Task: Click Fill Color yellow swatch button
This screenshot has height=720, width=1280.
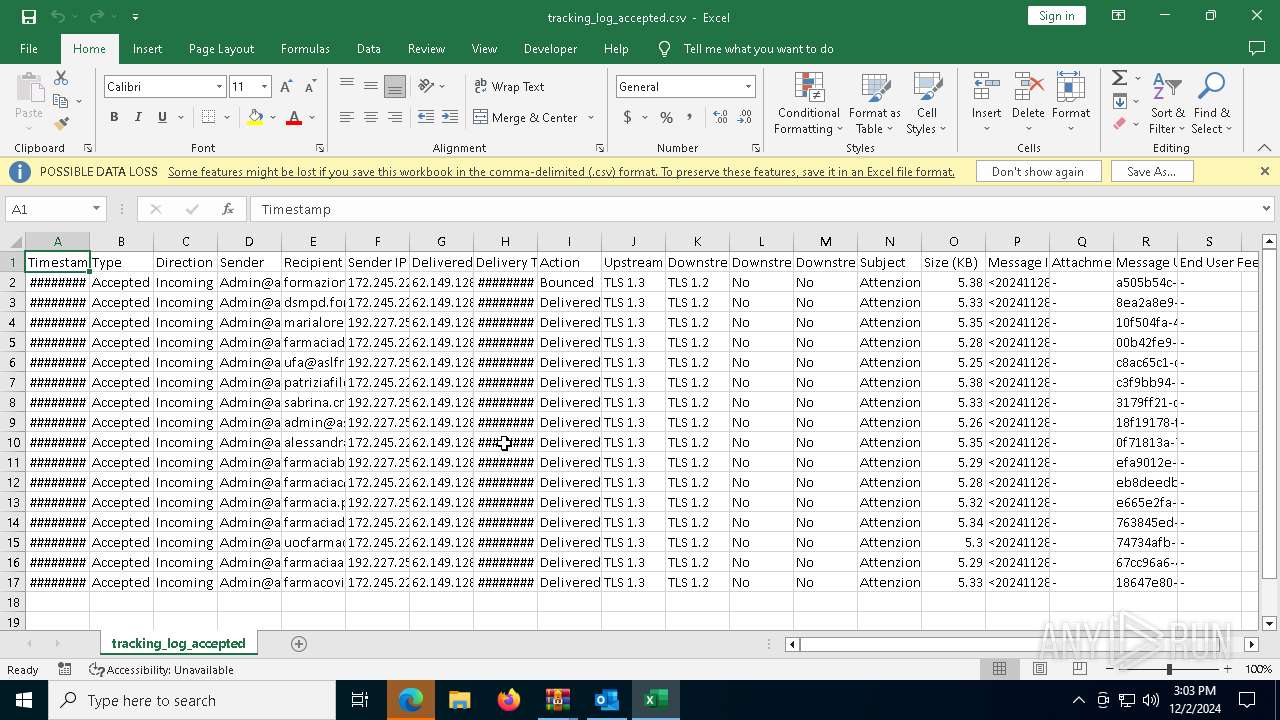Action: [x=255, y=118]
